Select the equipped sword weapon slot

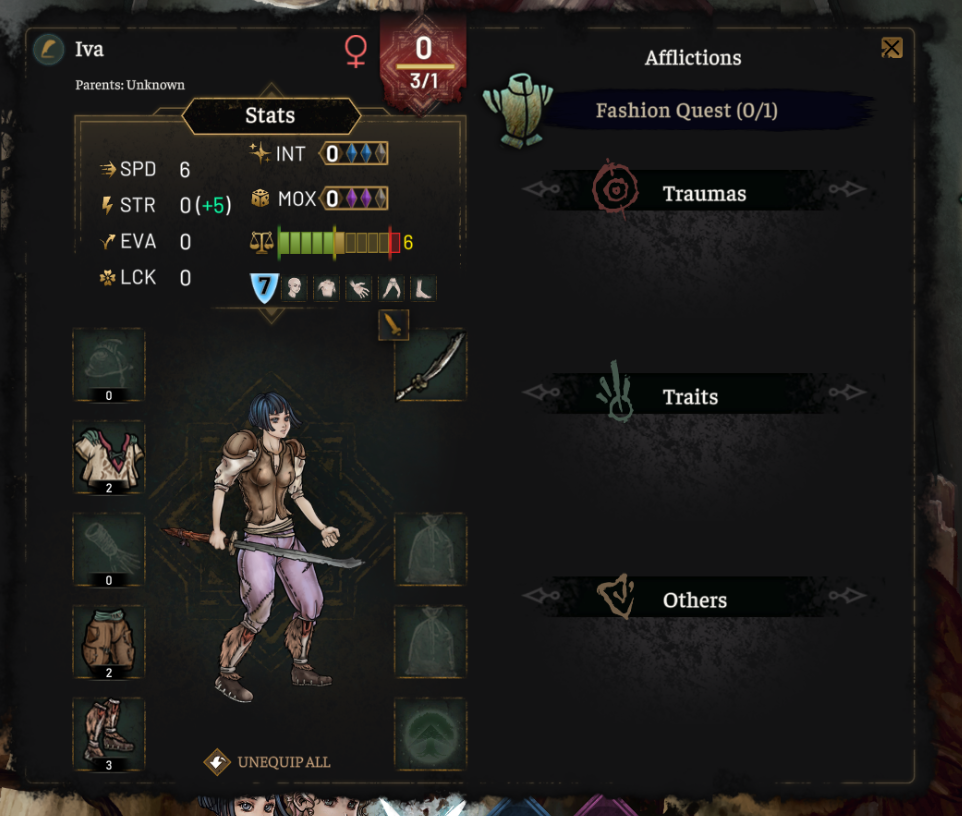(x=430, y=364)
